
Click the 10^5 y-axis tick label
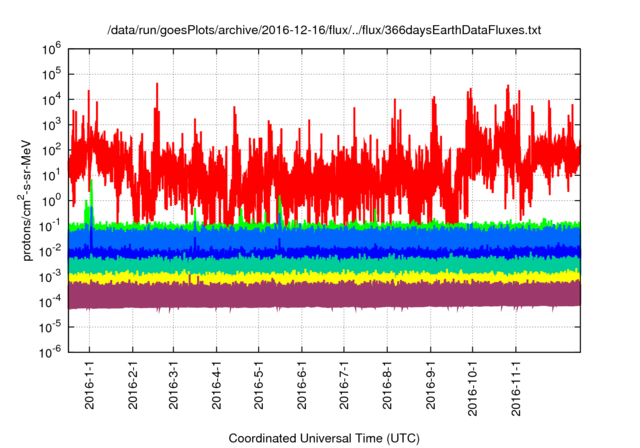51,75
